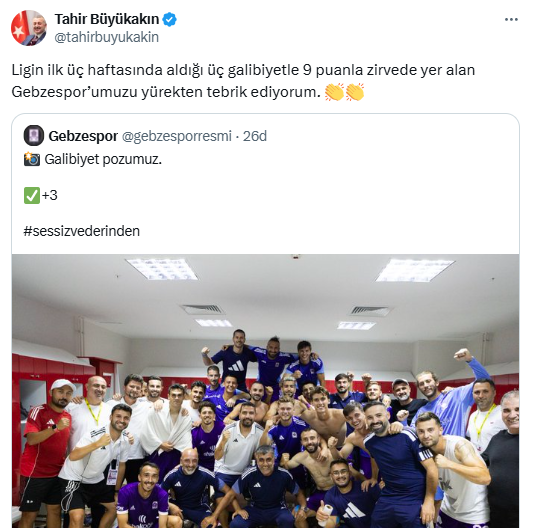Click the blue verified badge
Screen dimensions: 535x528
click(169, 19)
